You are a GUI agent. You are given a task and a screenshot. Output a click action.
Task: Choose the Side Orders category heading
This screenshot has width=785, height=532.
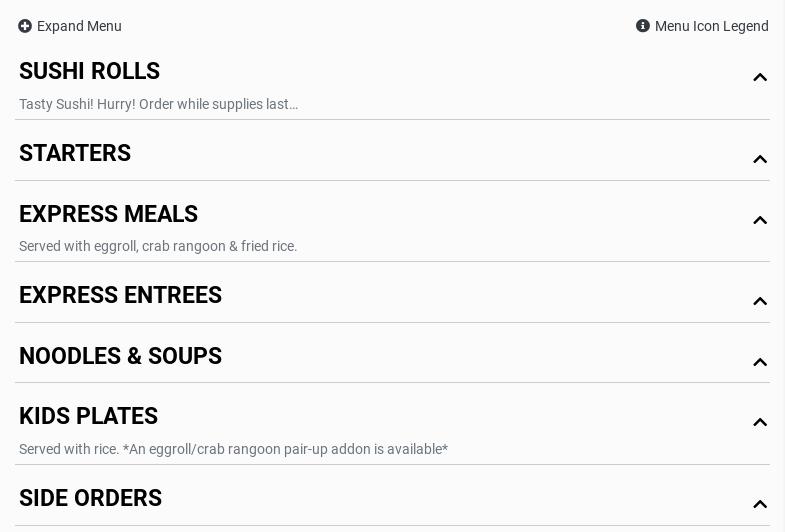point(90,498)
